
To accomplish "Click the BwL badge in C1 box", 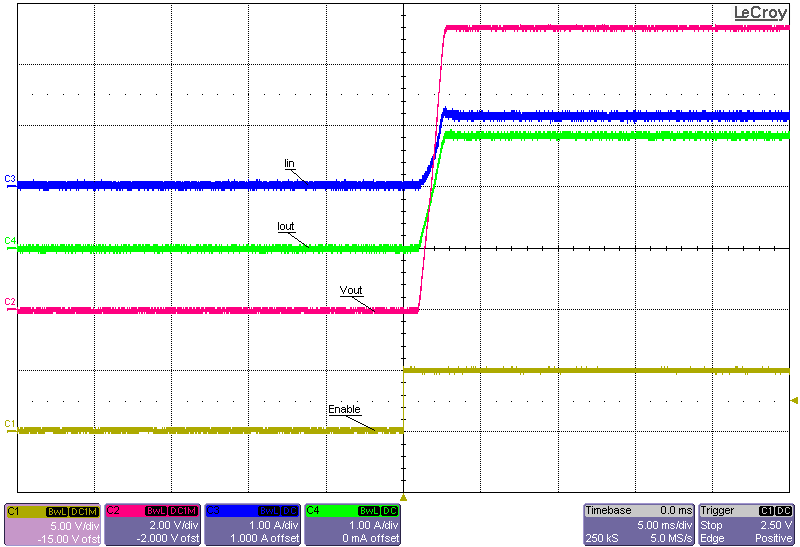I will [56, 511].
